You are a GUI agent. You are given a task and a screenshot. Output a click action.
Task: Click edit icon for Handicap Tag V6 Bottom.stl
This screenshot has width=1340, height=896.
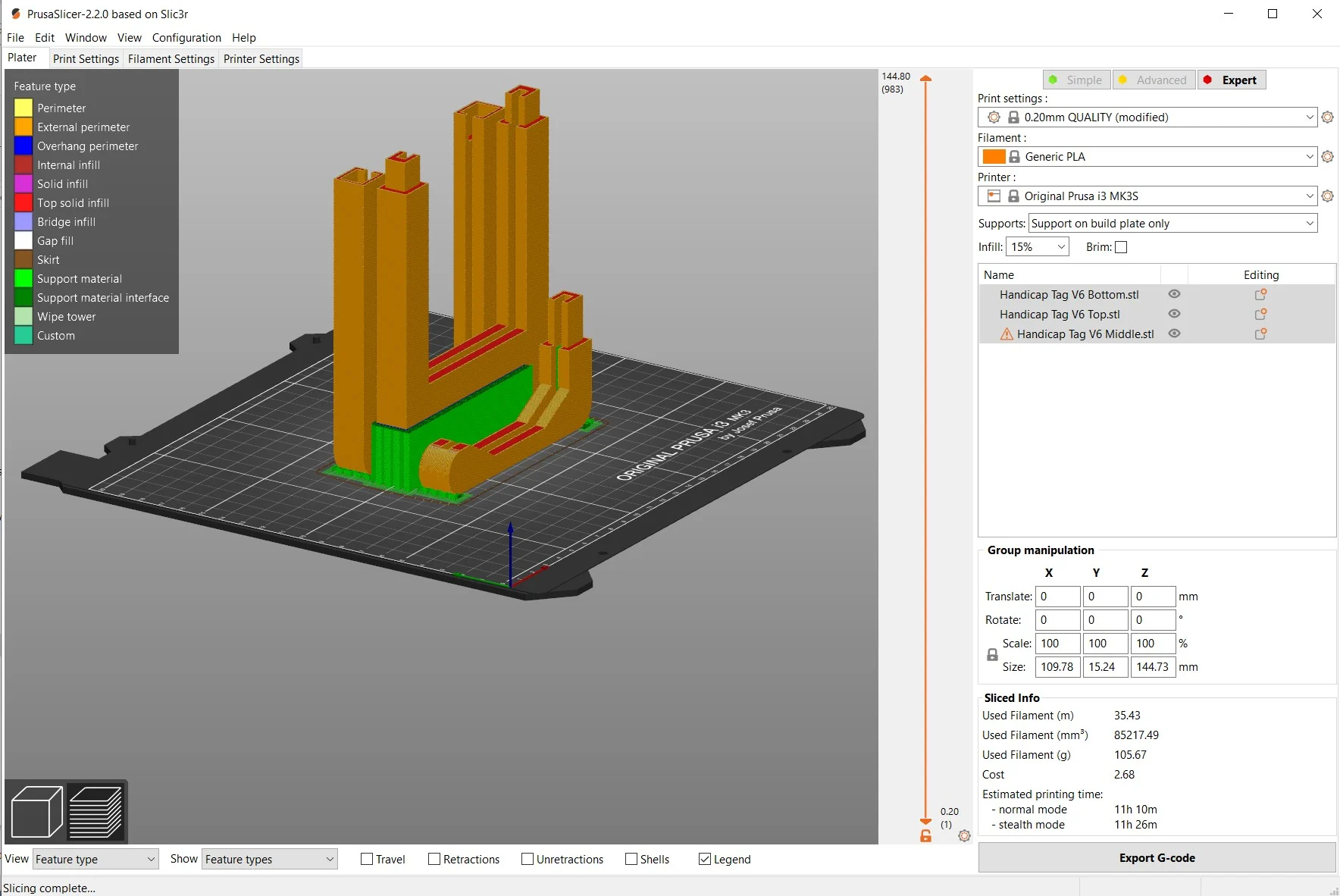pos(1260,295)
